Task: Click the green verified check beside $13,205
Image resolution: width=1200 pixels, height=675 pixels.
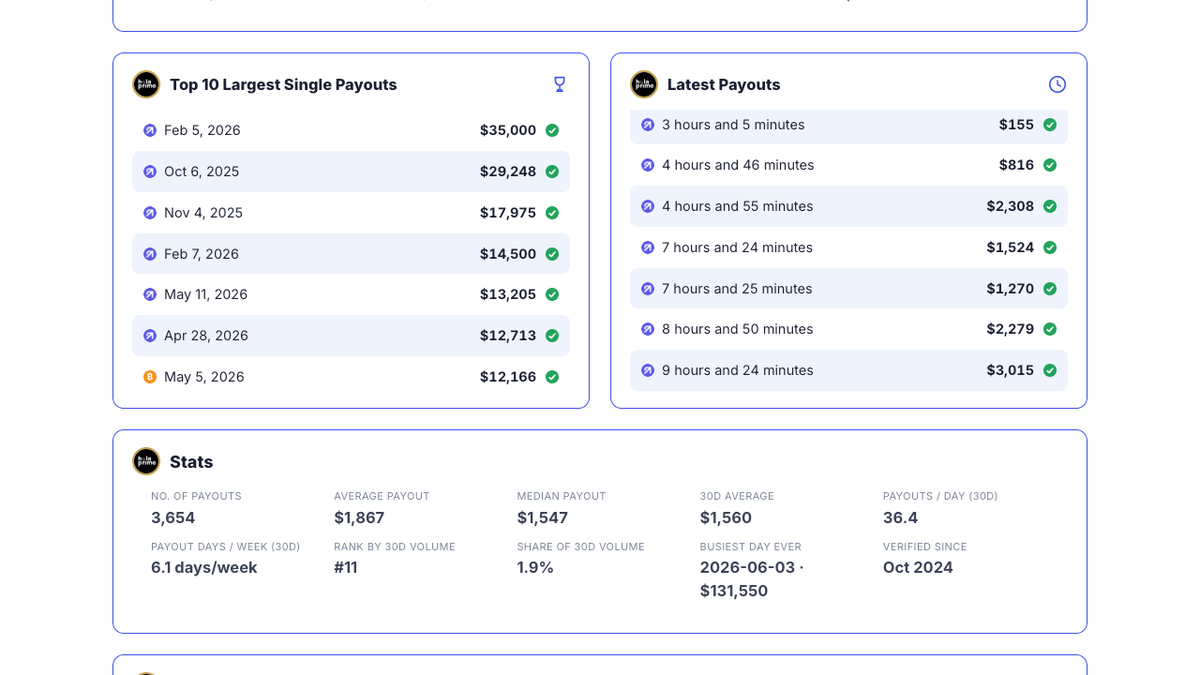Action: pyautogui.click(x=552, y=294)
